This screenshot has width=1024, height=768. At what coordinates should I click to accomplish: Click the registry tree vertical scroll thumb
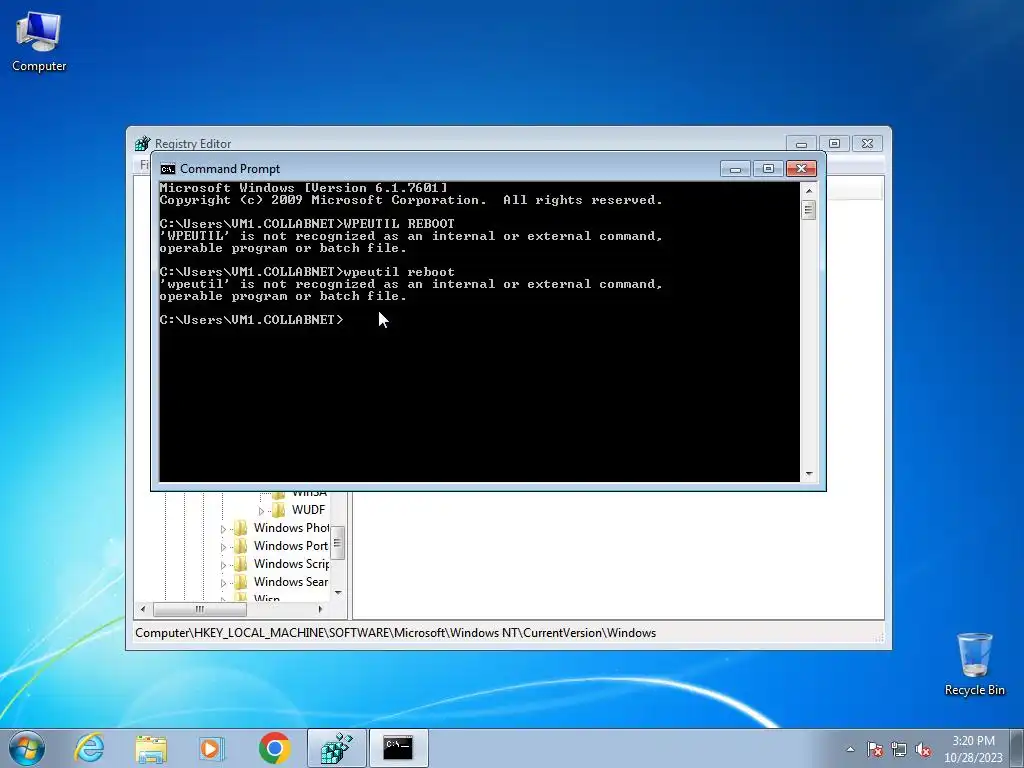pyautogui.click(x=338, y=543)
